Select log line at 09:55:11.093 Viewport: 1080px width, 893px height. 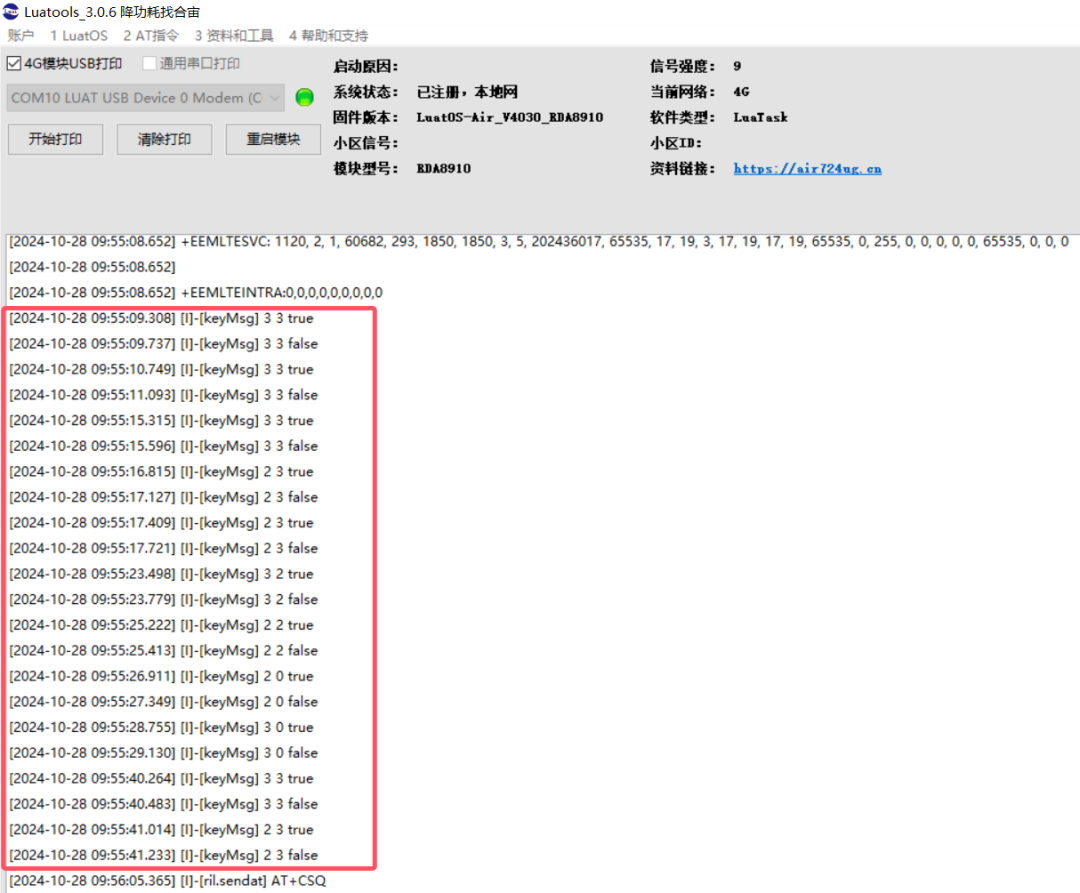163,395
